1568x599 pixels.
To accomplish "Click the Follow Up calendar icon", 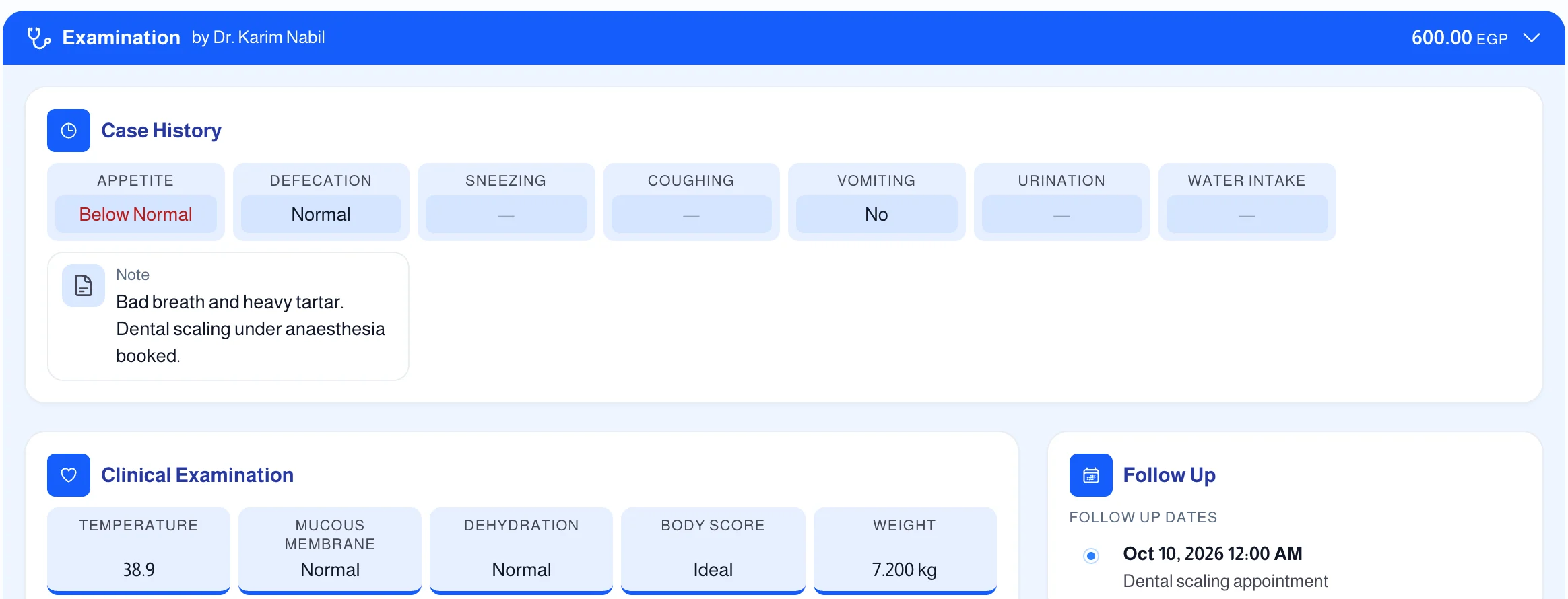I will coord(1091,475).
